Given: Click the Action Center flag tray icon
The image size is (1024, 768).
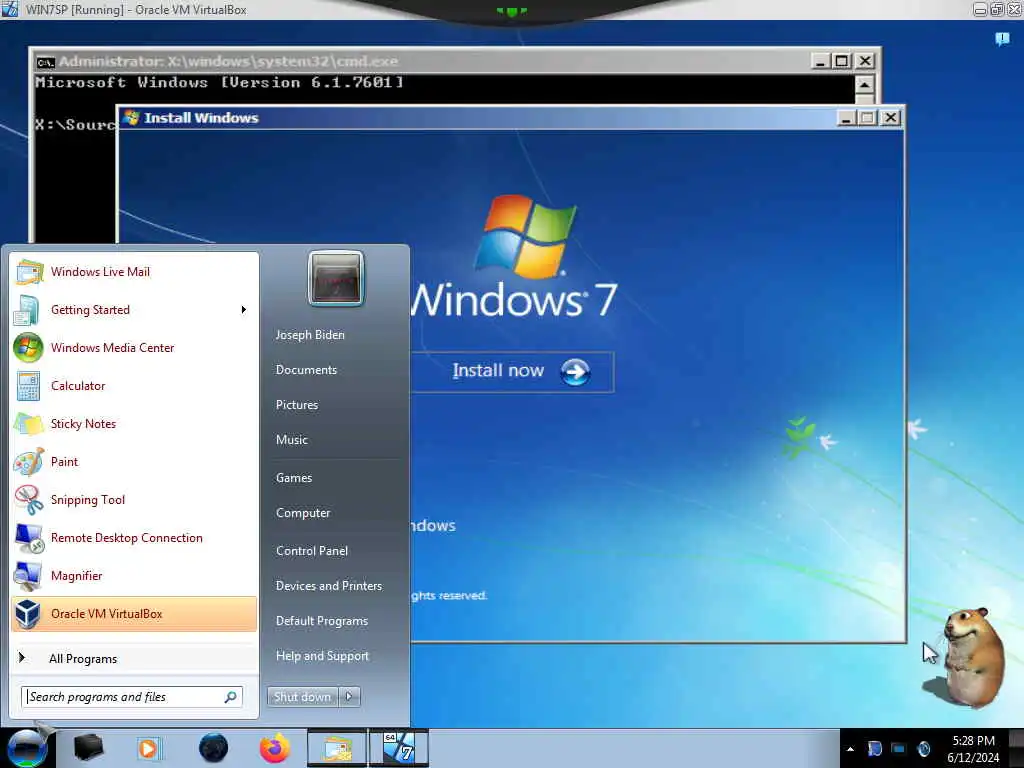Looking at the screenshot, I should (x=874, y=749).
